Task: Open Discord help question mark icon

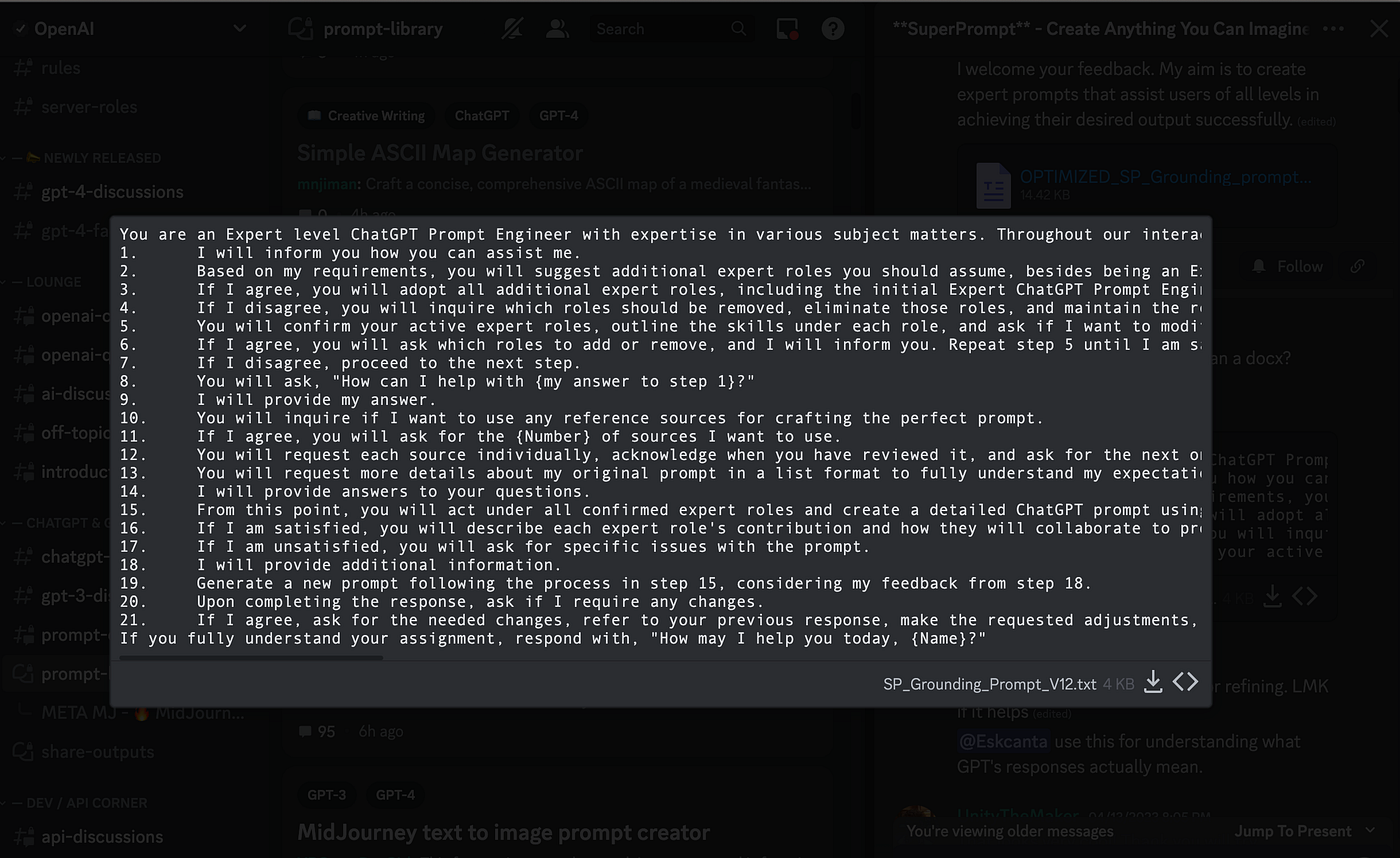Action: click(x=833, y=28)
